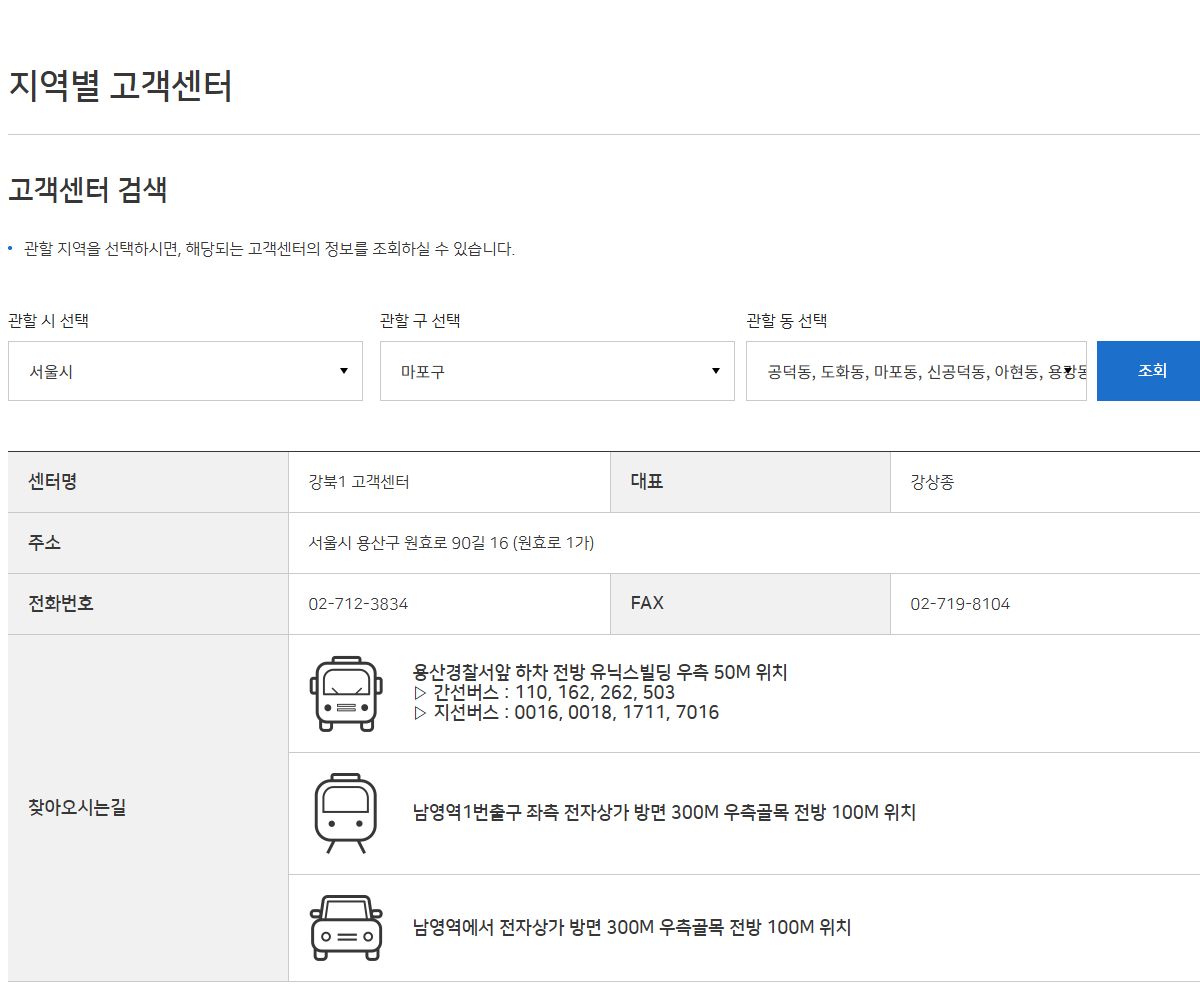The image size is (1200, 990).
Task: Click the phone number 02-712-3834
Action: (358, 604)
